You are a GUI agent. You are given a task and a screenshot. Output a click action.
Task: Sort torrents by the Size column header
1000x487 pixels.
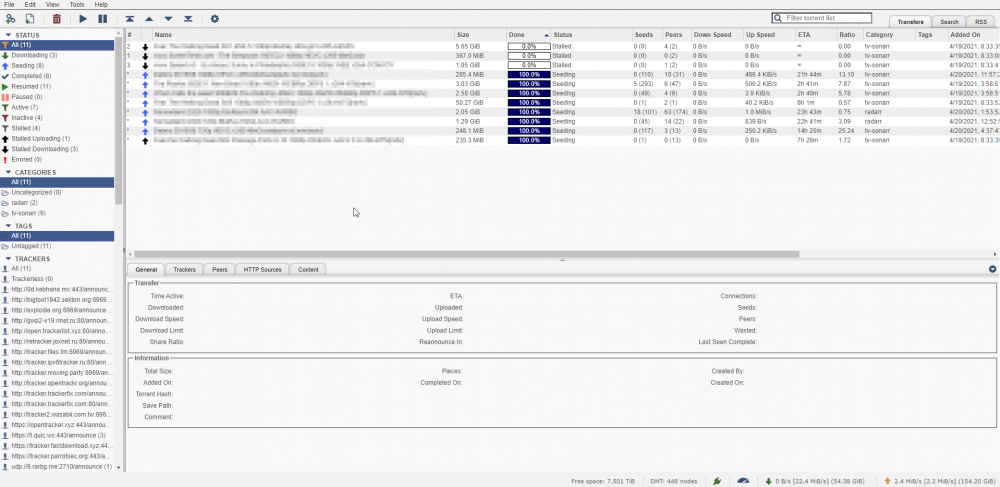(x=480, y=34)
